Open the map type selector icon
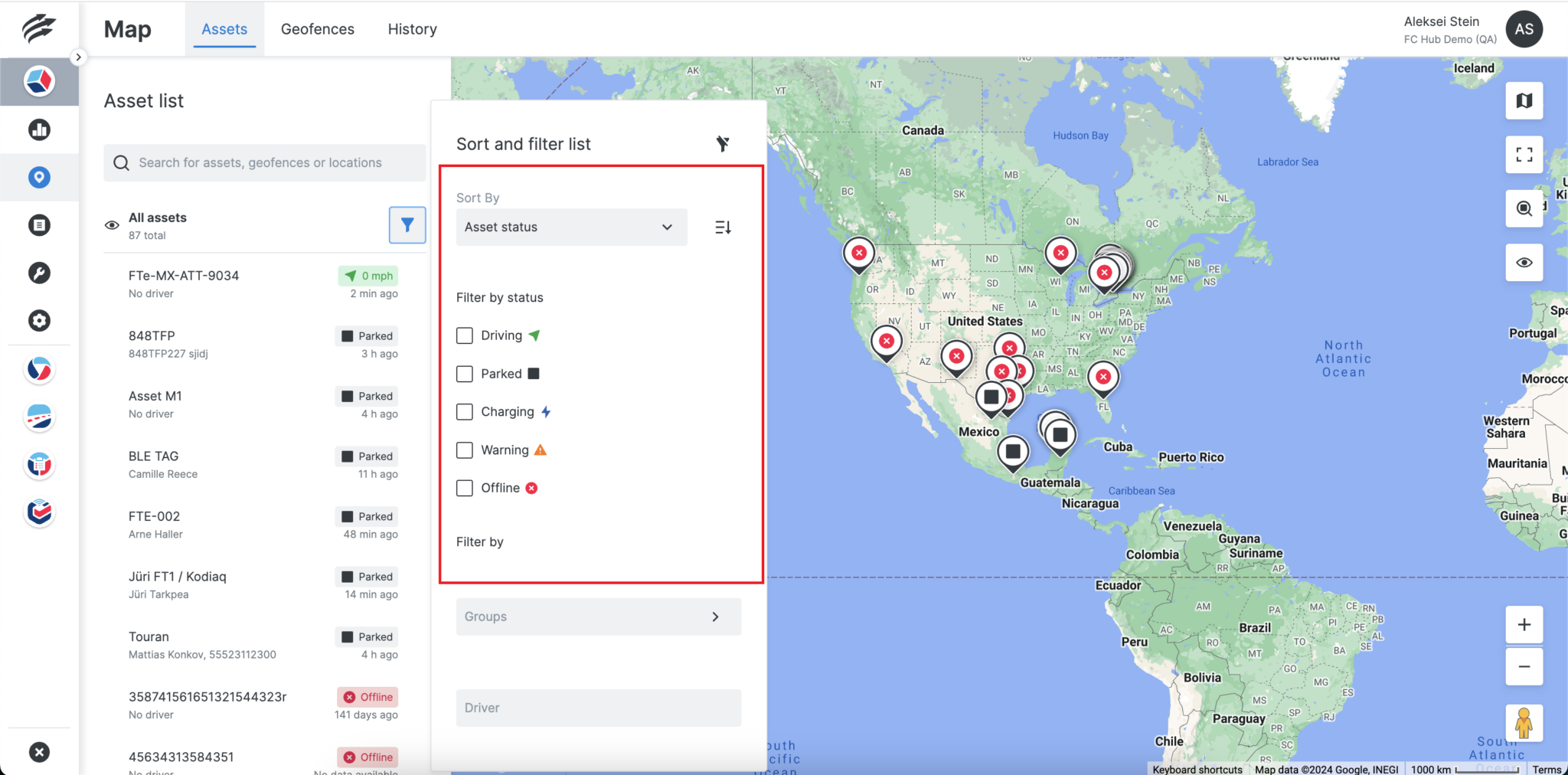This screenshot has width=1568, height=775. point(1524,100)
